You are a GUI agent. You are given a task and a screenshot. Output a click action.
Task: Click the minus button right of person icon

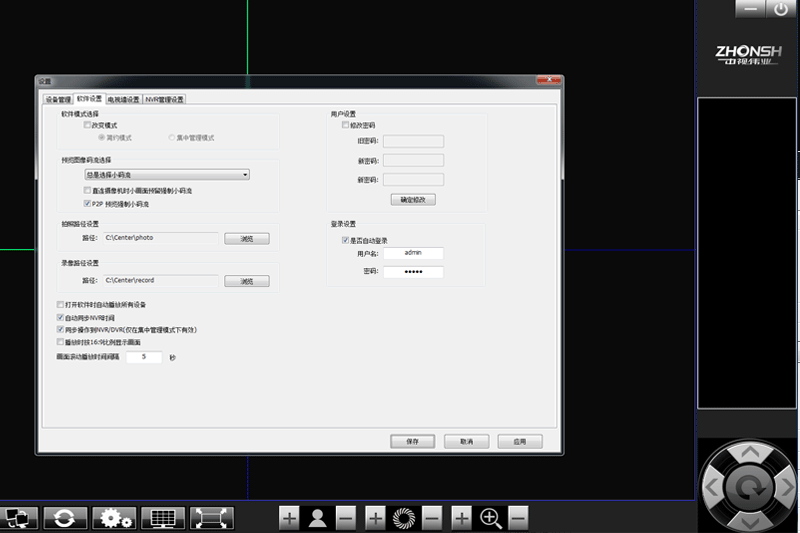(346, 518)
